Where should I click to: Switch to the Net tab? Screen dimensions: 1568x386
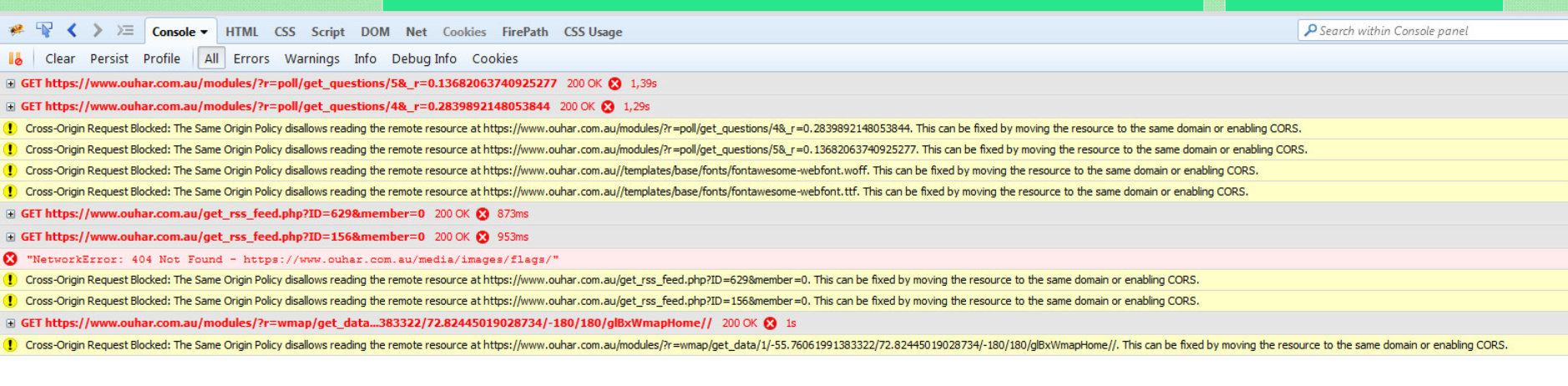(416, 32)
